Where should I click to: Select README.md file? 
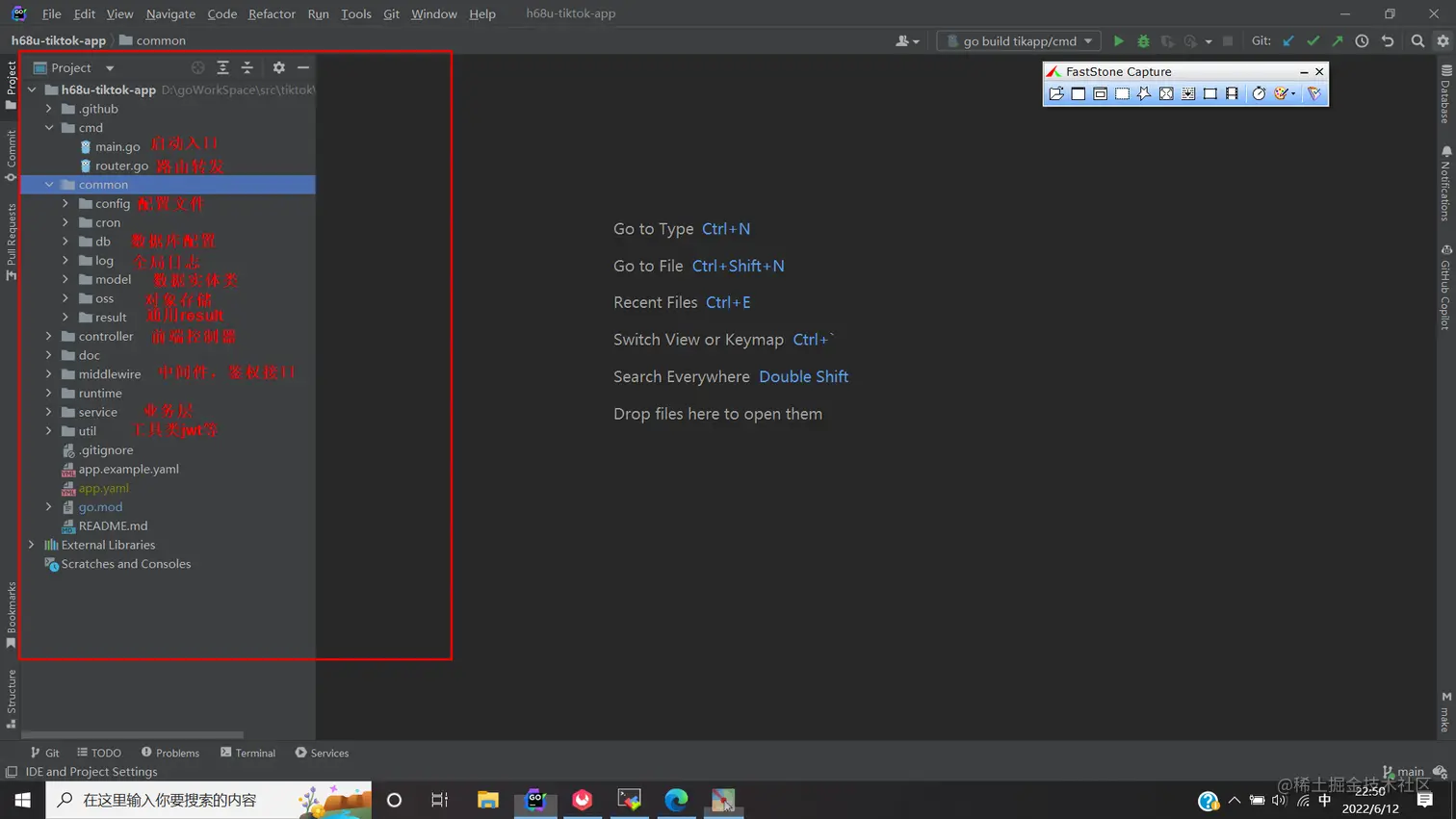pos(104,525)
